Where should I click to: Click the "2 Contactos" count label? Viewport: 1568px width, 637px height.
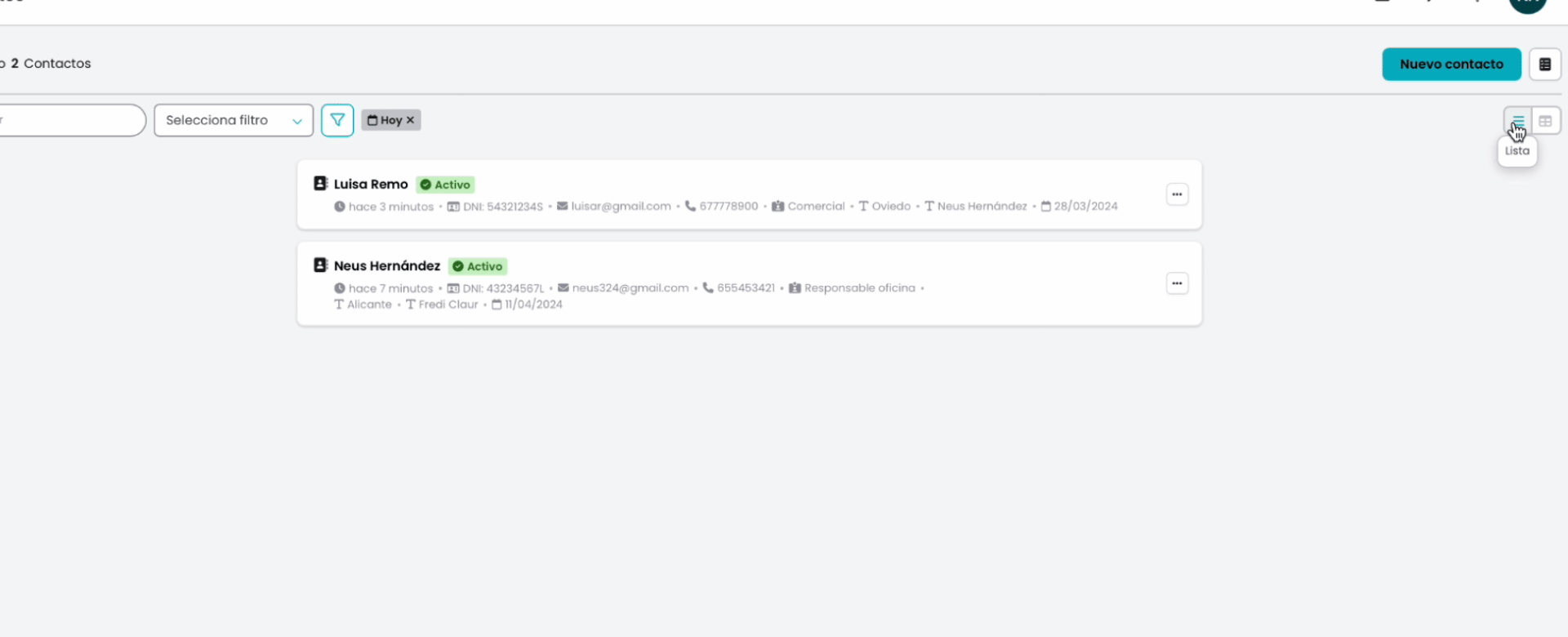51,64
